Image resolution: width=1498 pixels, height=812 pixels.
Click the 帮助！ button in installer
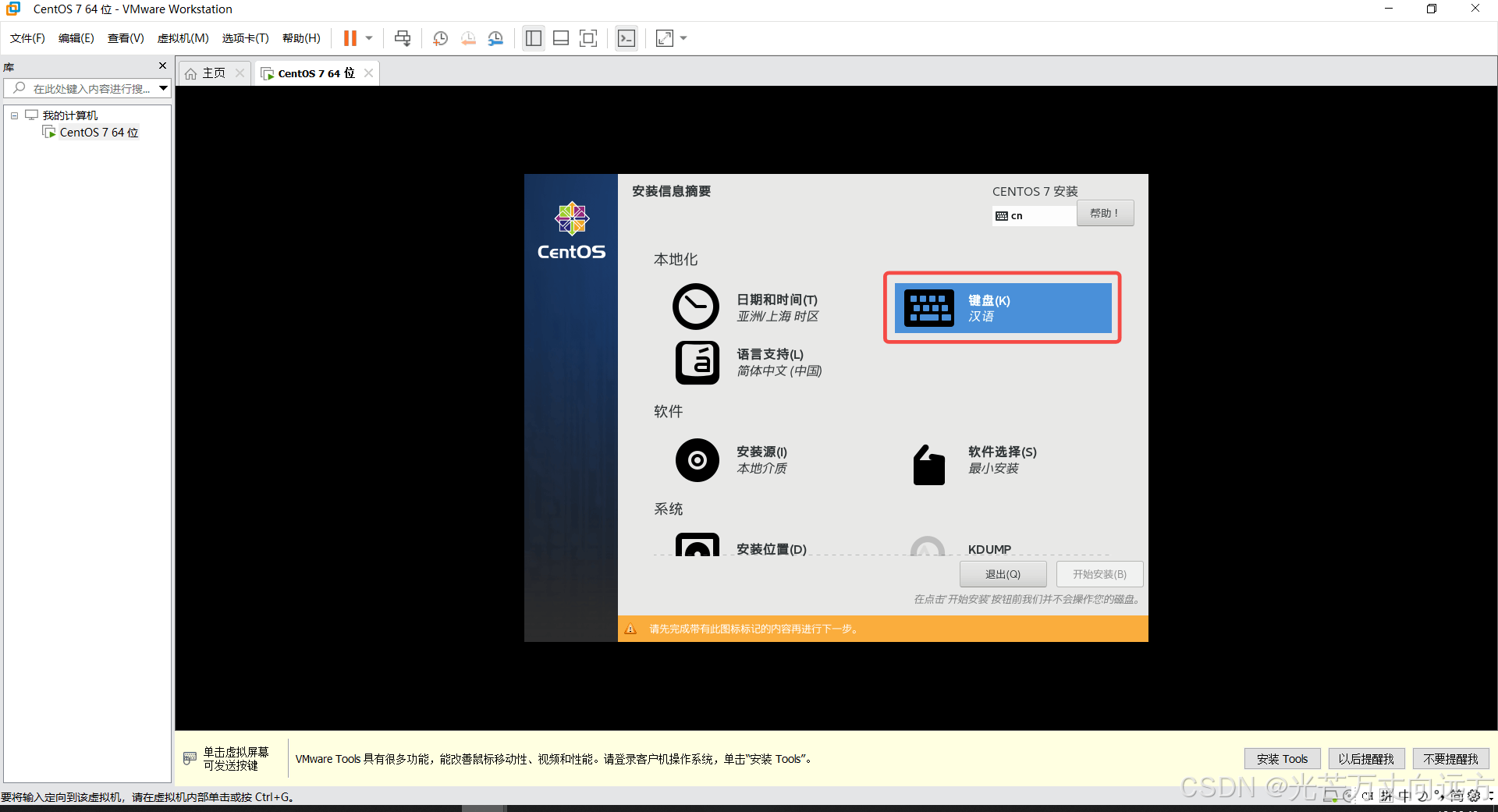click(1105, 213)
